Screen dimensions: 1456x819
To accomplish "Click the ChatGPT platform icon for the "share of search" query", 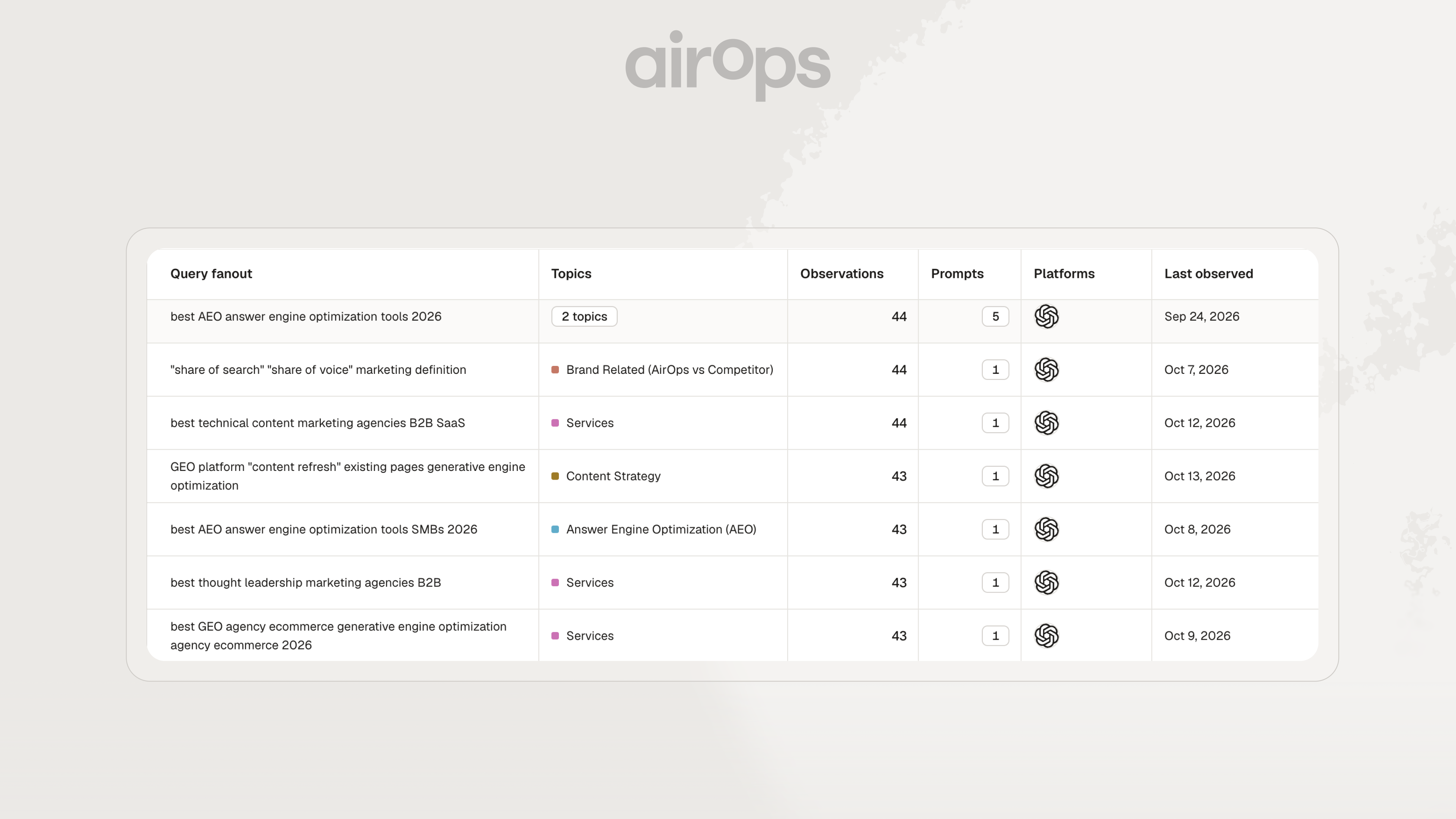I will point(1046,370).
